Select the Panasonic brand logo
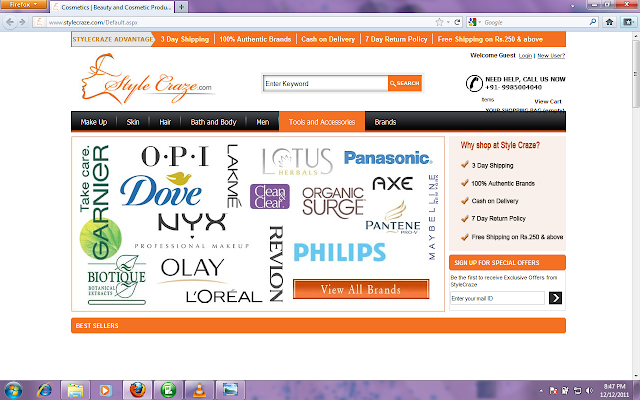The width and height of the screenshot is (640, 400). point(388,158)
